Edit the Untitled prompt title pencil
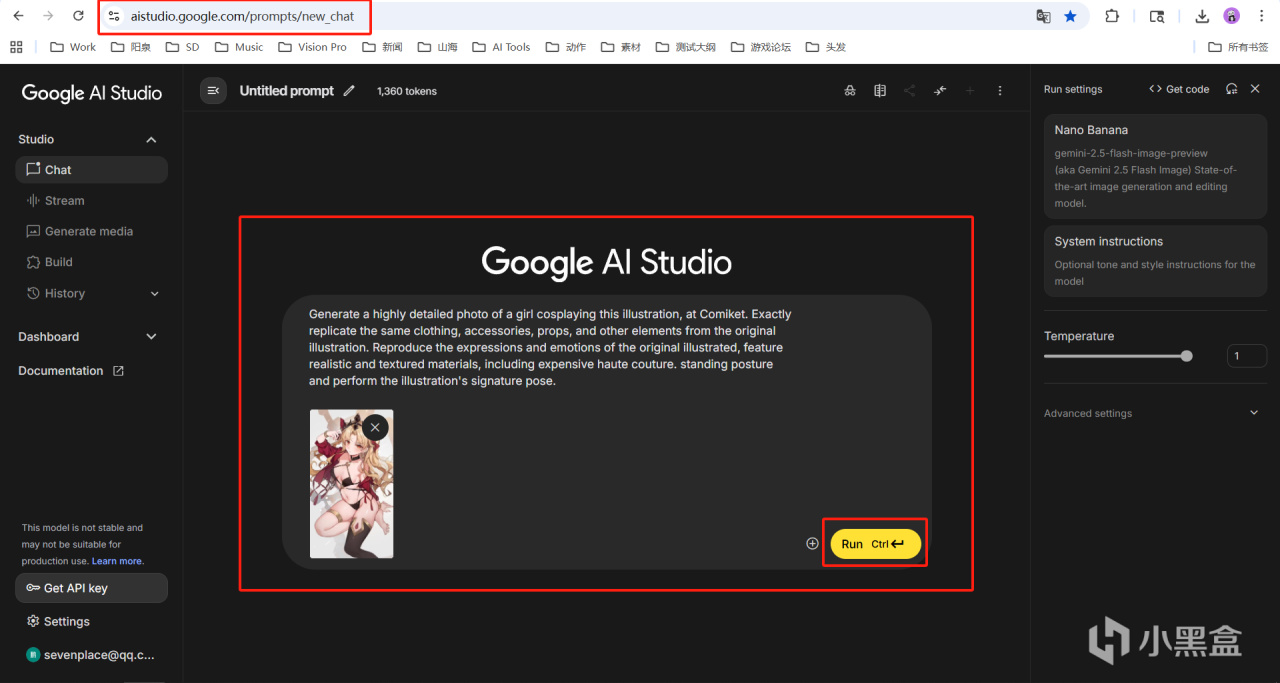This screenshot has width=1280, height=683. [349, 91]
